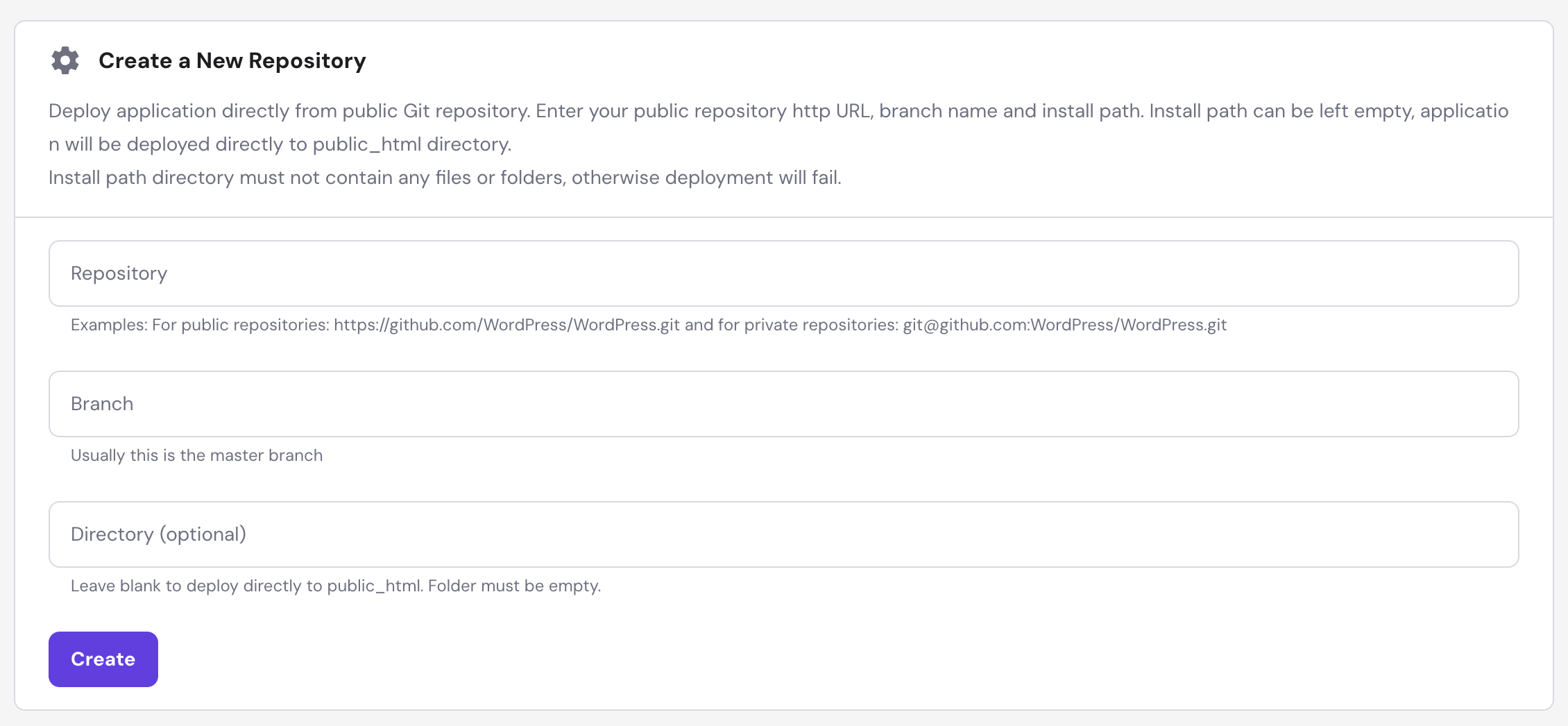The image size is (1568, 726).
Task: Click the deployment instructions paragraph
Action: 777,126
